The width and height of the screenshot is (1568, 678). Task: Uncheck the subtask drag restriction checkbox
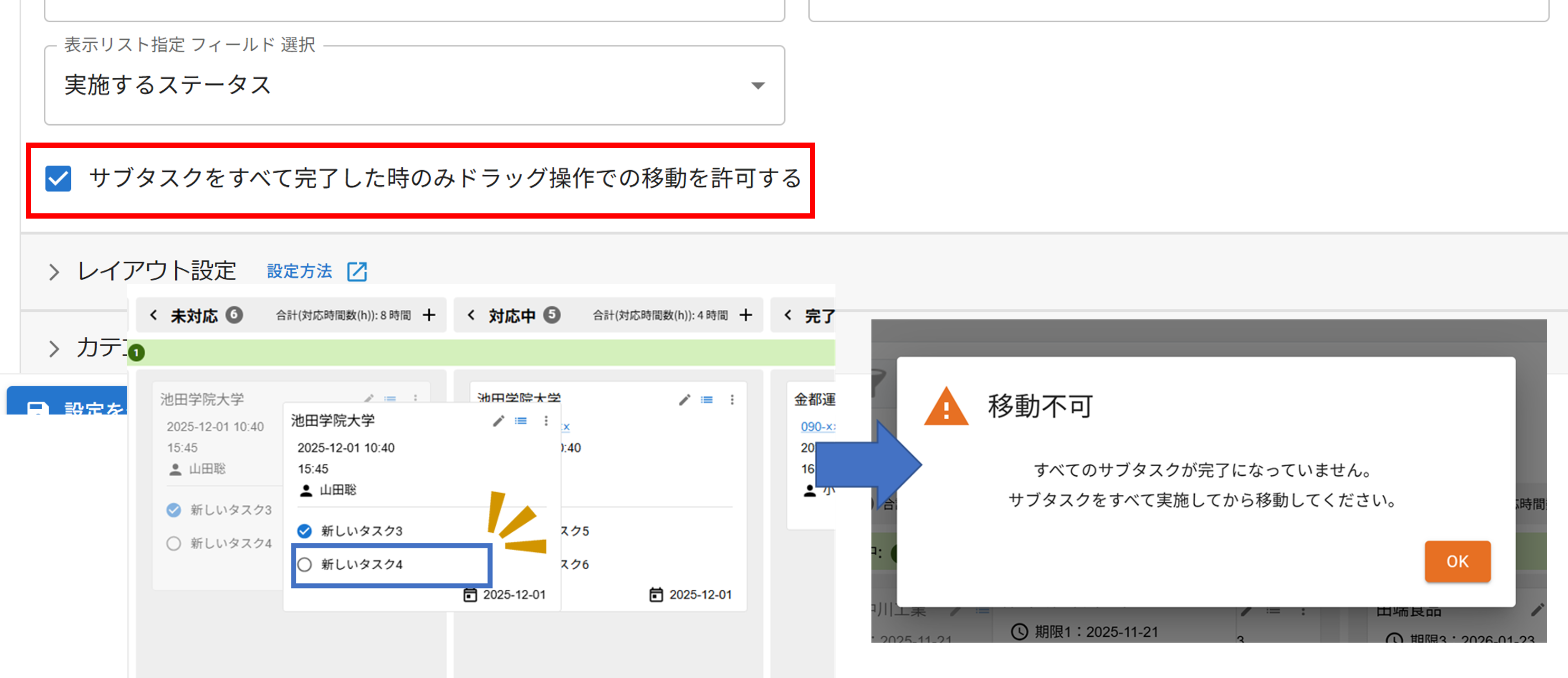(58, 178)
